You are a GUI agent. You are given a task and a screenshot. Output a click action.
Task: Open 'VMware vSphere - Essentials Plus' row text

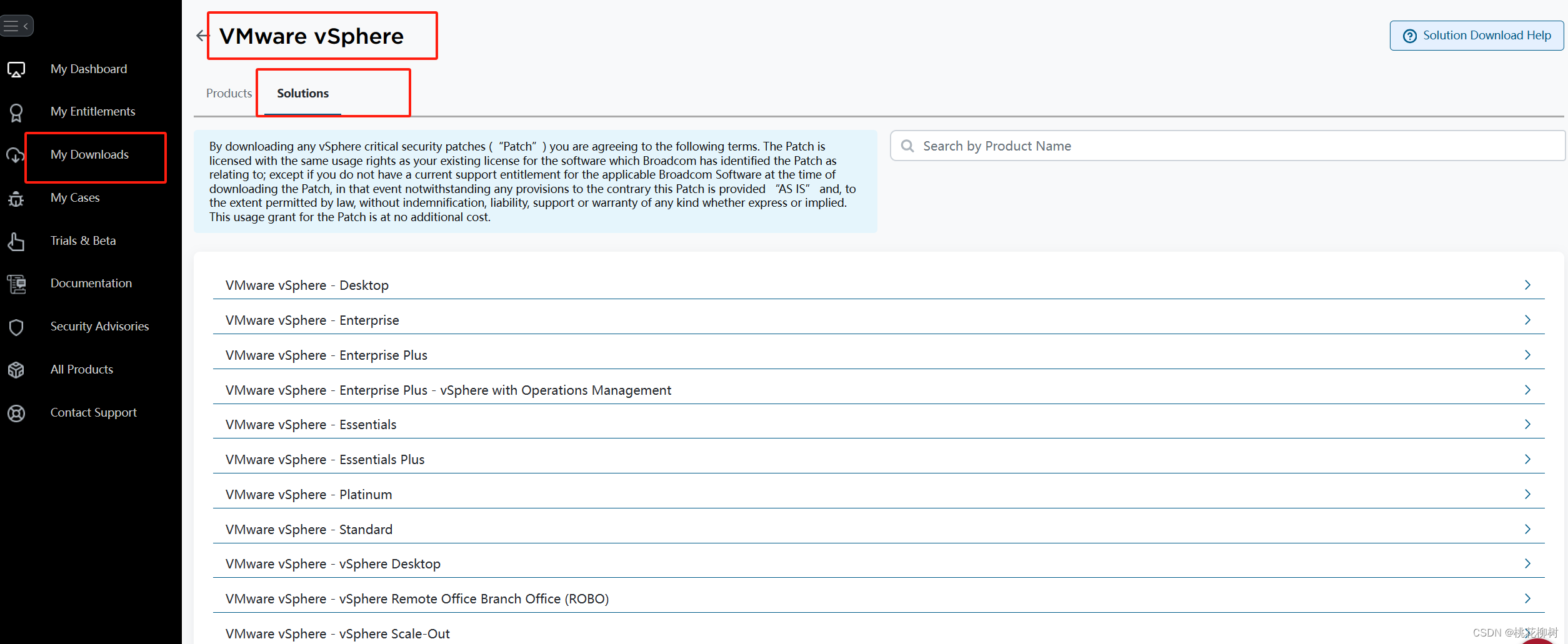coord(325,459)
